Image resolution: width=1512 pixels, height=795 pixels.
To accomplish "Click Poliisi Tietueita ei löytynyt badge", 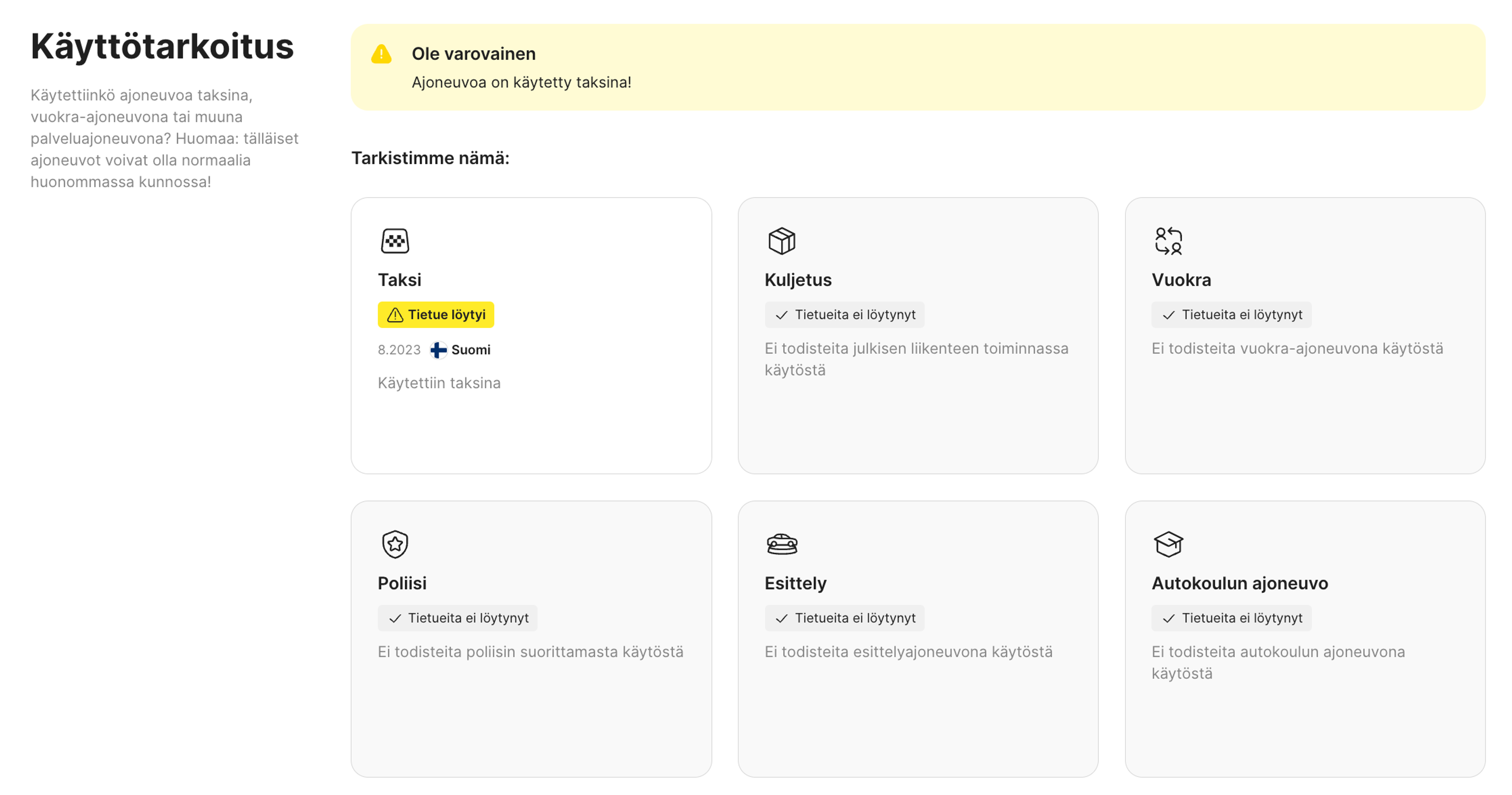I will pos(457,618).
